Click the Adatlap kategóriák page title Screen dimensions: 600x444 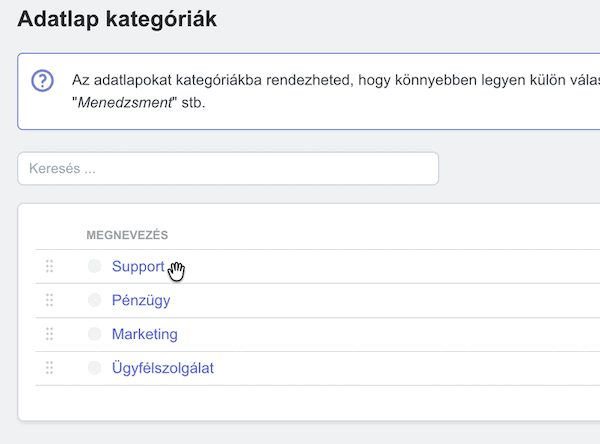click(x=117, y=19)
